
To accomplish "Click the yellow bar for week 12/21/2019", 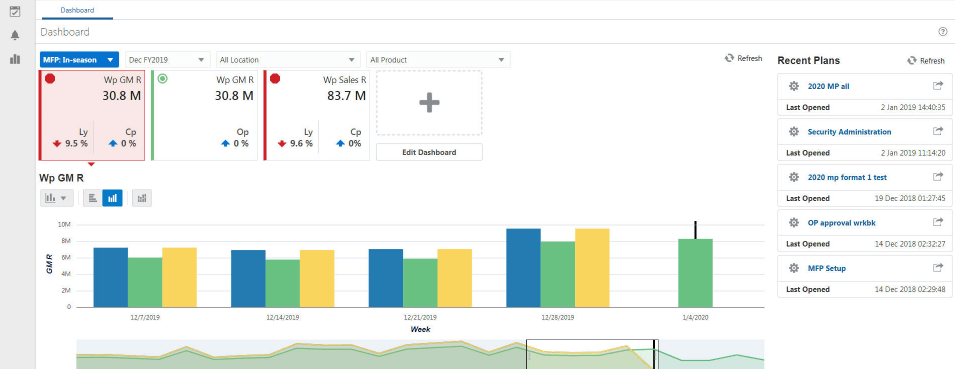I will [x=454, y=278].
